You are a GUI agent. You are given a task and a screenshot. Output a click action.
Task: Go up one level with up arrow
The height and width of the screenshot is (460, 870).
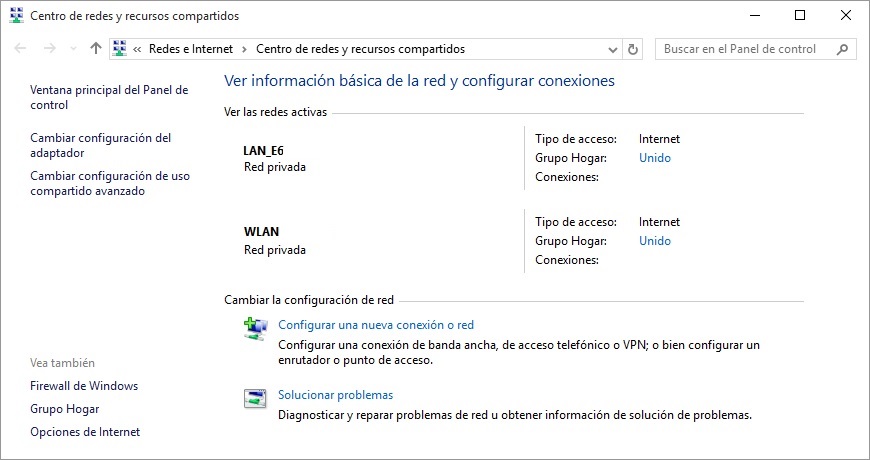[96, 49]
